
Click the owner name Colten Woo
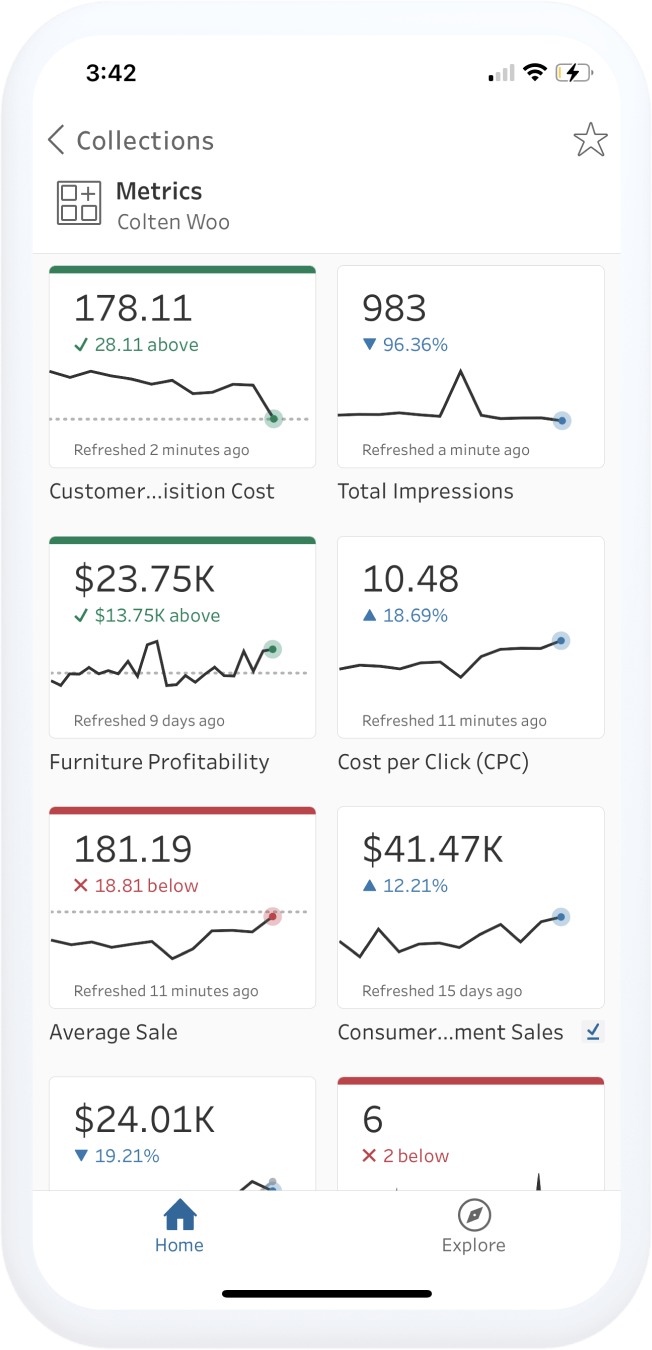pyautogui.click(x=173, y=222)
